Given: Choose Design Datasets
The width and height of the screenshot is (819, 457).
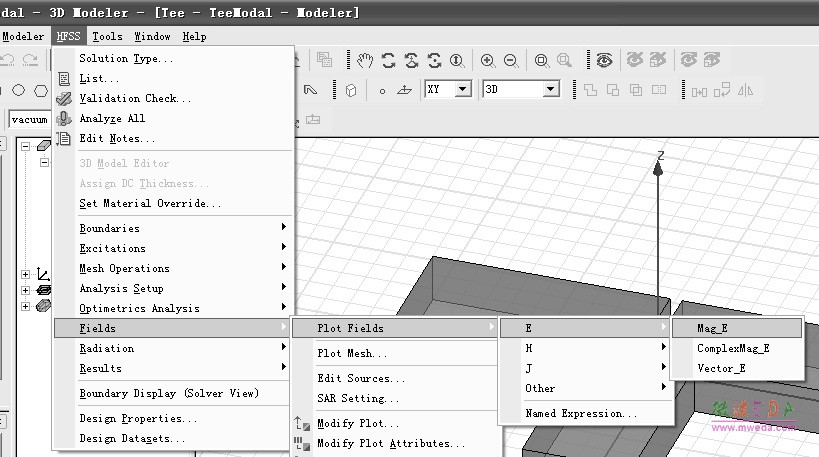Looking at the screenshot, I should click(172, 438).
